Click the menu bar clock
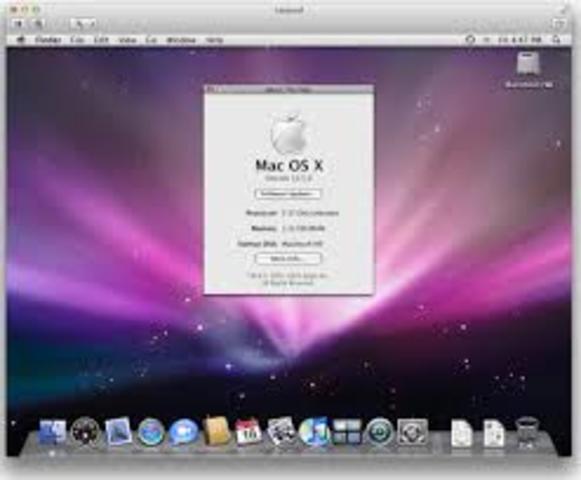This screenshot has width=581, height=480. pyautogui.click(x=519, y=39)
